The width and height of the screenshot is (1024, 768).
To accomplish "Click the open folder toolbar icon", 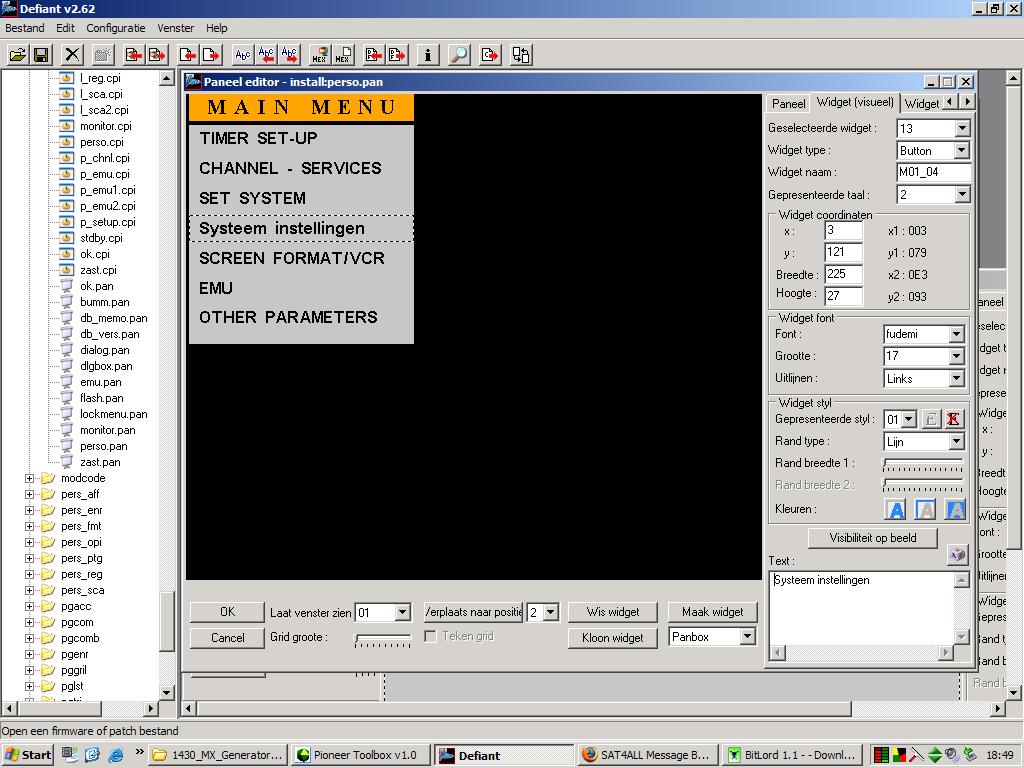I will [18, 55].
